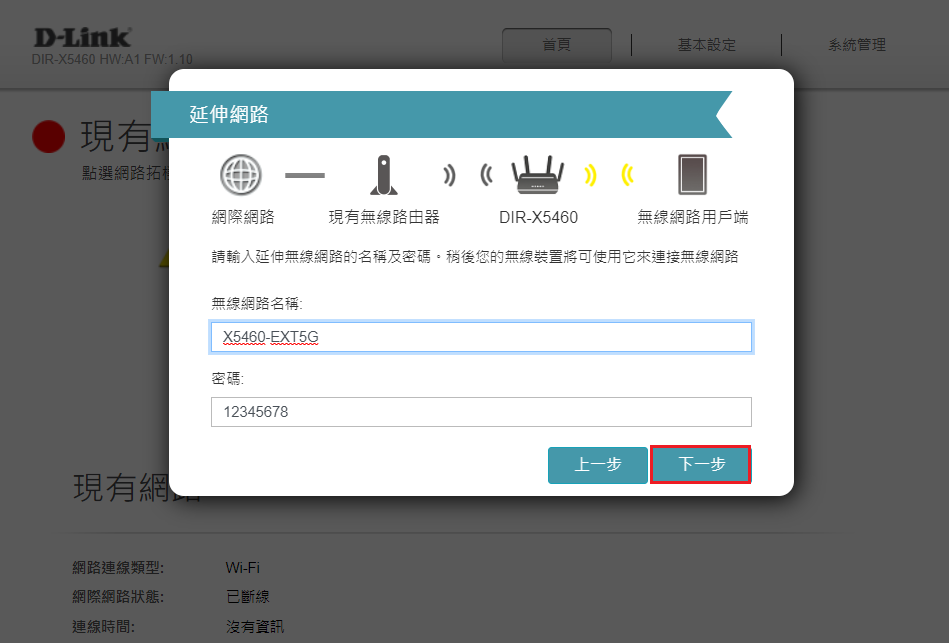The height and width of the screenshot is (643, 949).
Task: Open the 首頁 tab
Action: coord(556,45)
